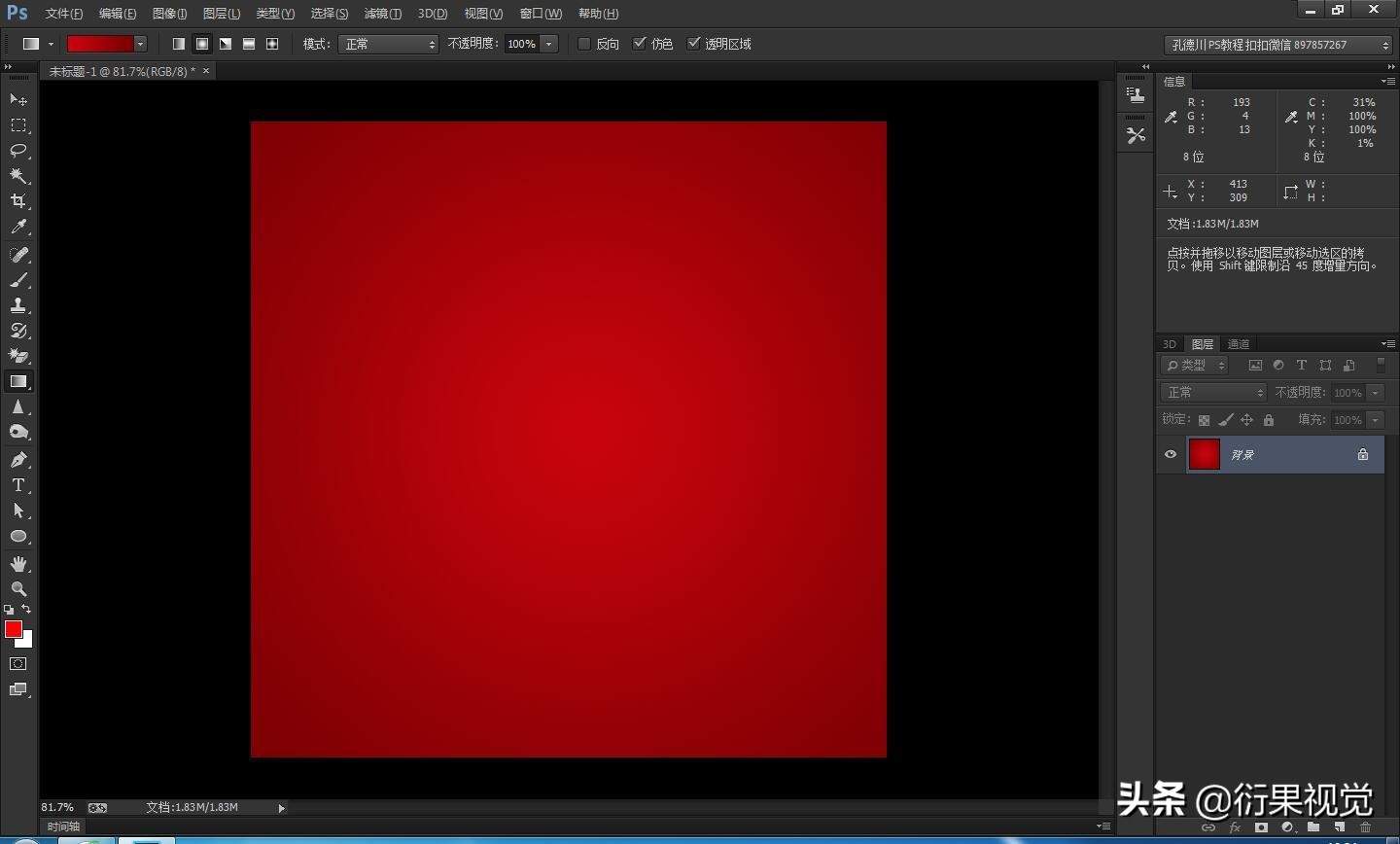Create a new layer
Screen dimensions: 1400x844
1340,827
